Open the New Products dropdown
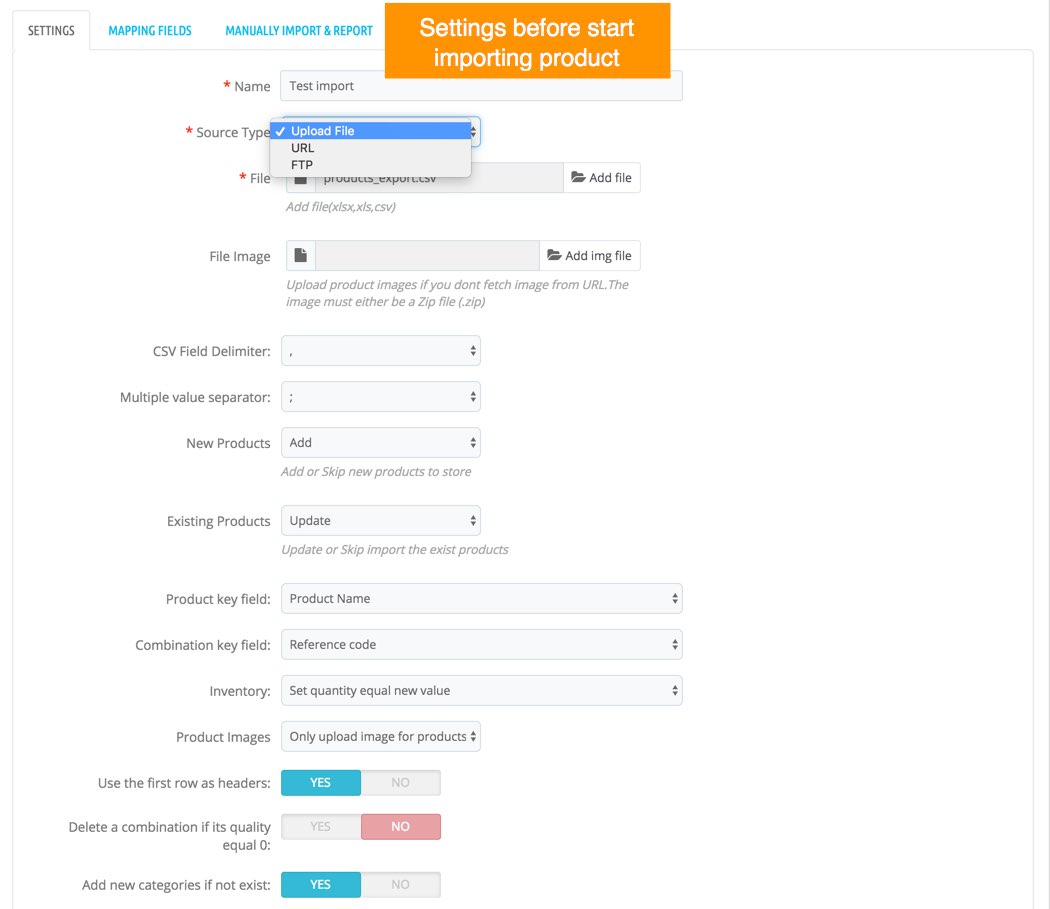The width and height of the screenshot is (1050, 909). pos(380,443)
